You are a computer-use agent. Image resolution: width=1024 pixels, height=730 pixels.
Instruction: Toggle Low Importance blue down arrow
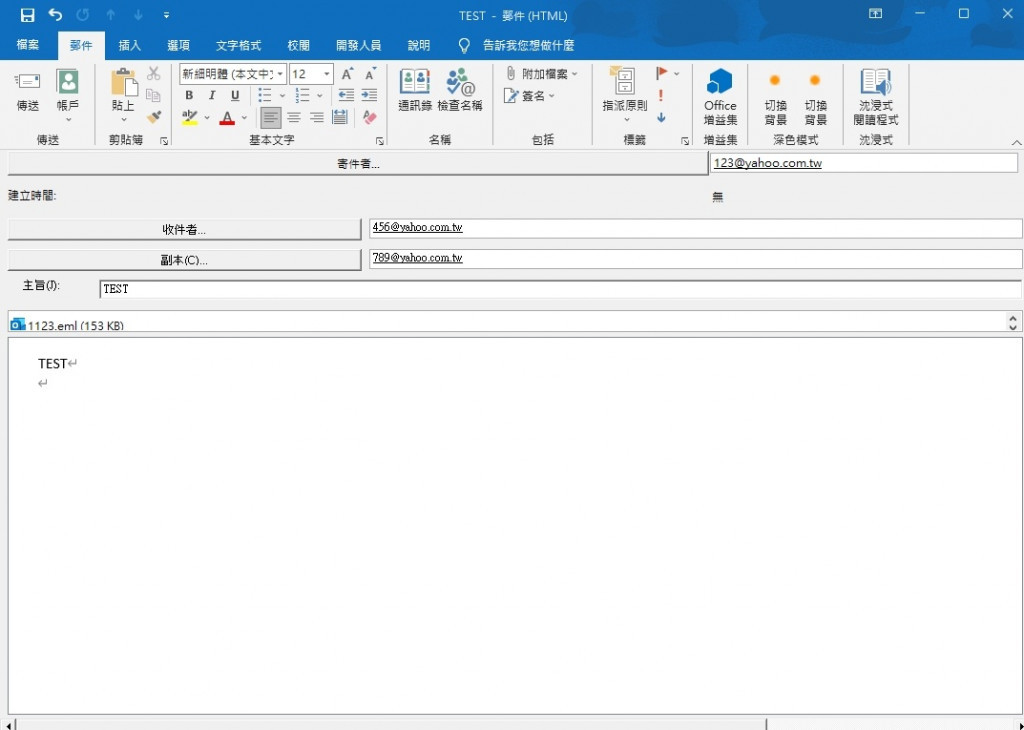pyautogui.click(x=661, y=118)
